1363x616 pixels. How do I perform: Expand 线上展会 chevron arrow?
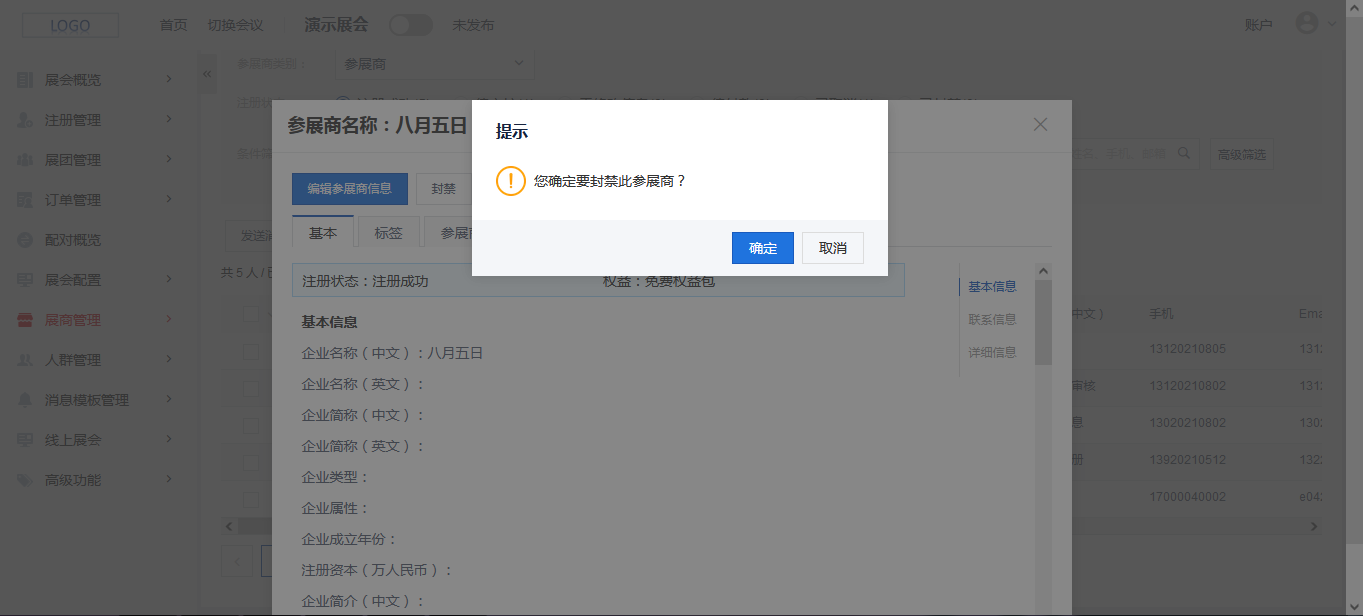pos(169,439)
